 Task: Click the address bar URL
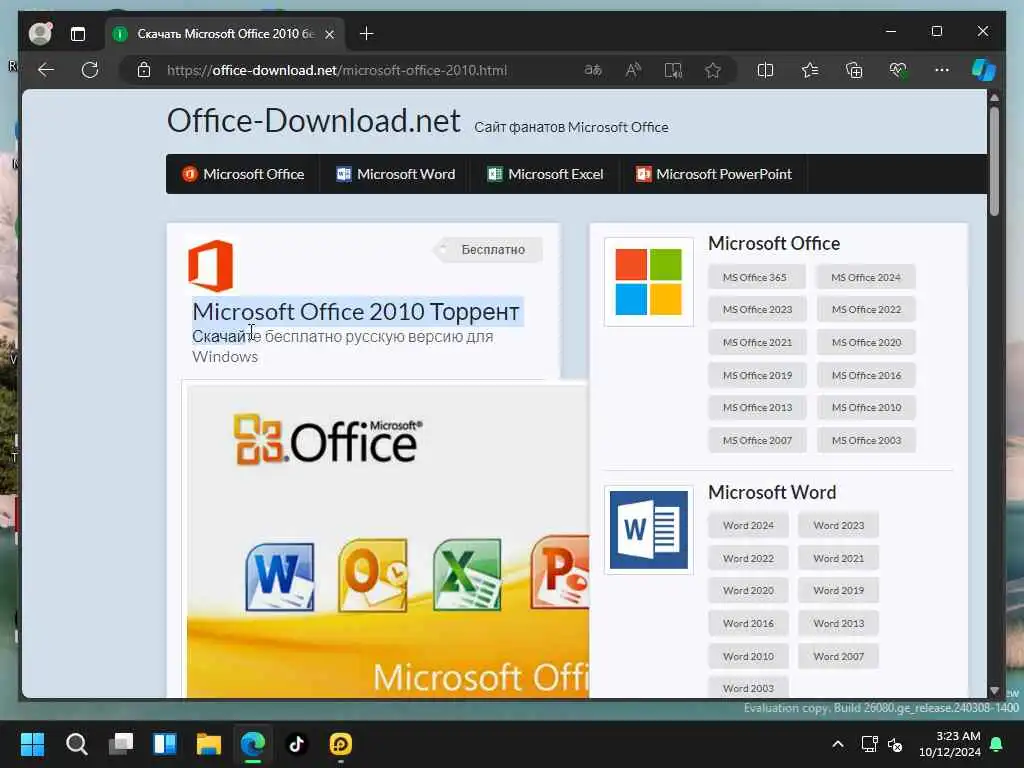(x=337, y=70)
